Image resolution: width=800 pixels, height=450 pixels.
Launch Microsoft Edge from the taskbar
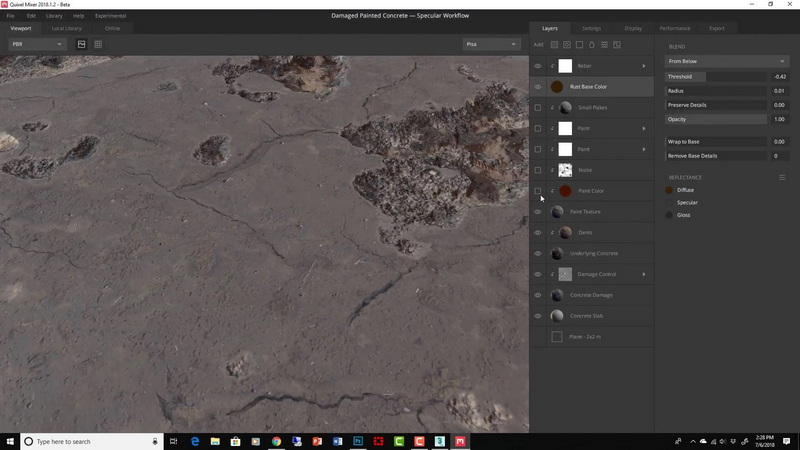195,441
